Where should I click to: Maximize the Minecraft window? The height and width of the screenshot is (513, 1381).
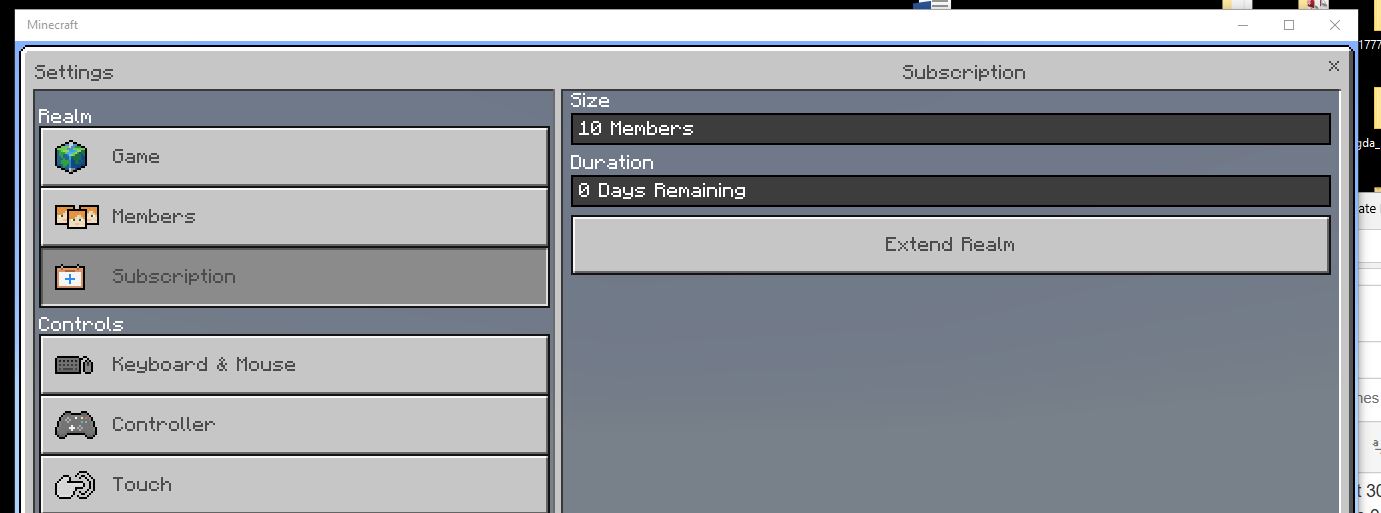click(1289, 25)
